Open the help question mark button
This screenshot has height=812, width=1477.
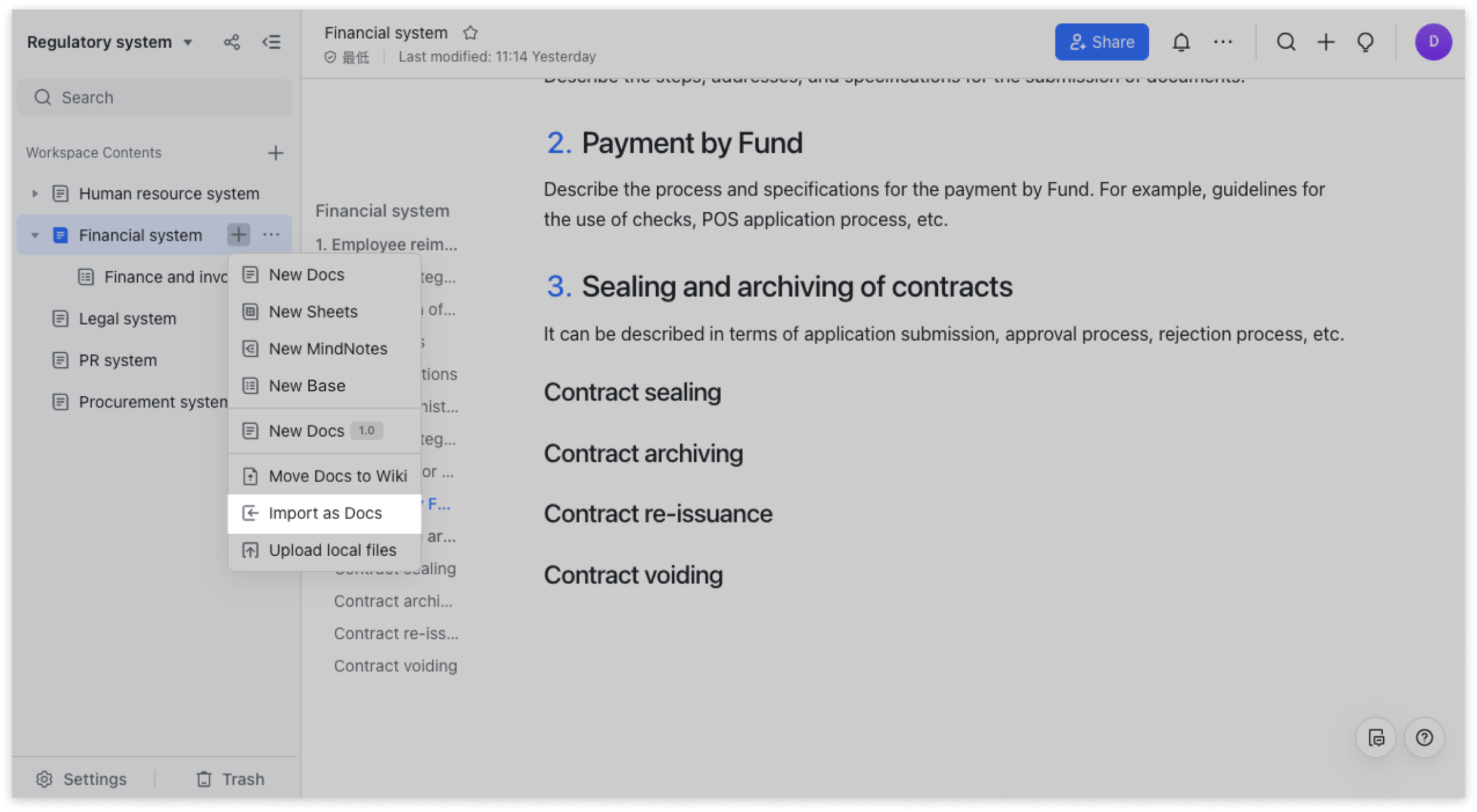click(x=1424, y=738)
